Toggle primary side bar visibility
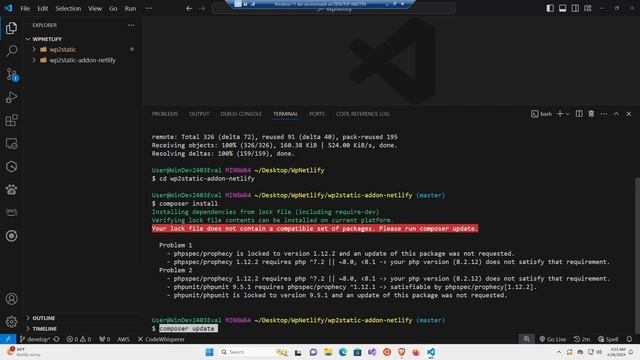 (550, 8)
